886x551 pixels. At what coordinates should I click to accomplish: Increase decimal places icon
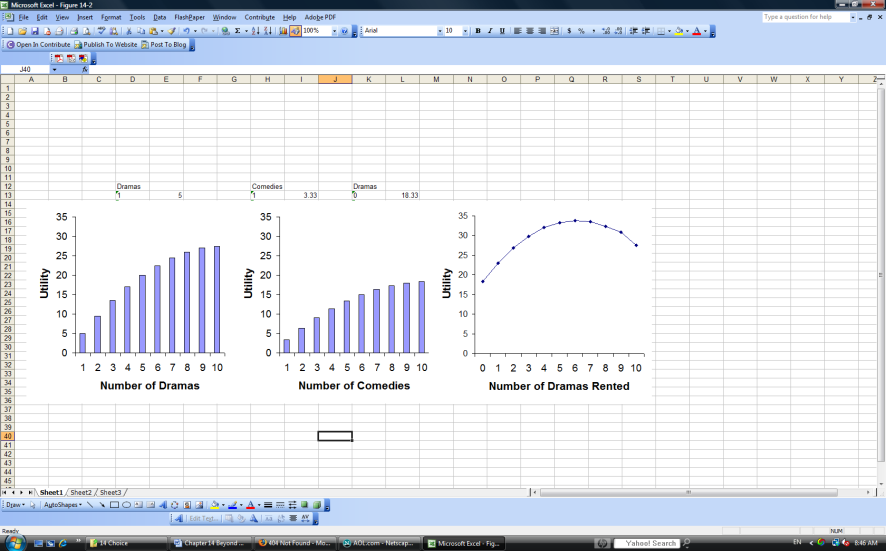click(606, 31)
